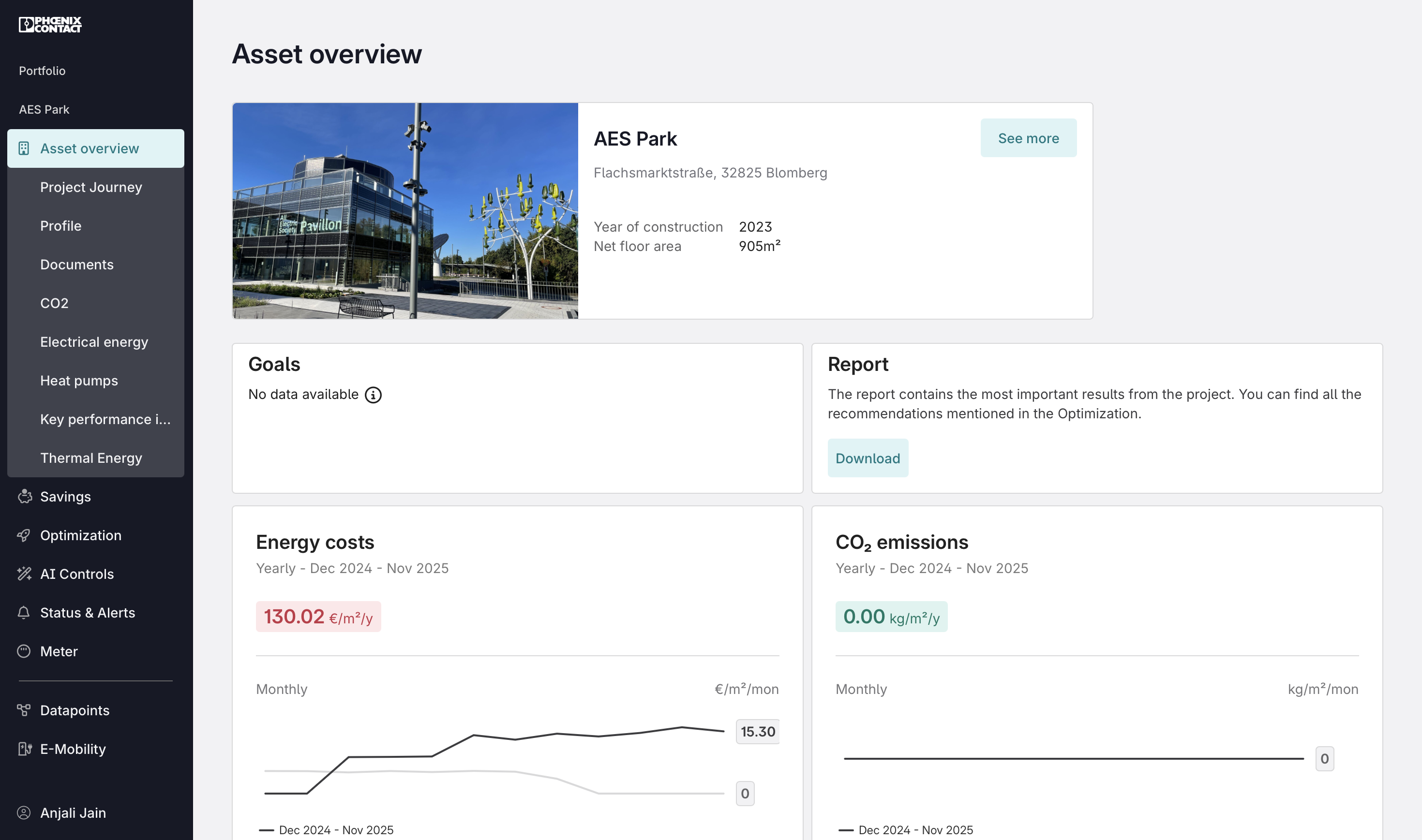Click the Asset overview building icon

24,148
